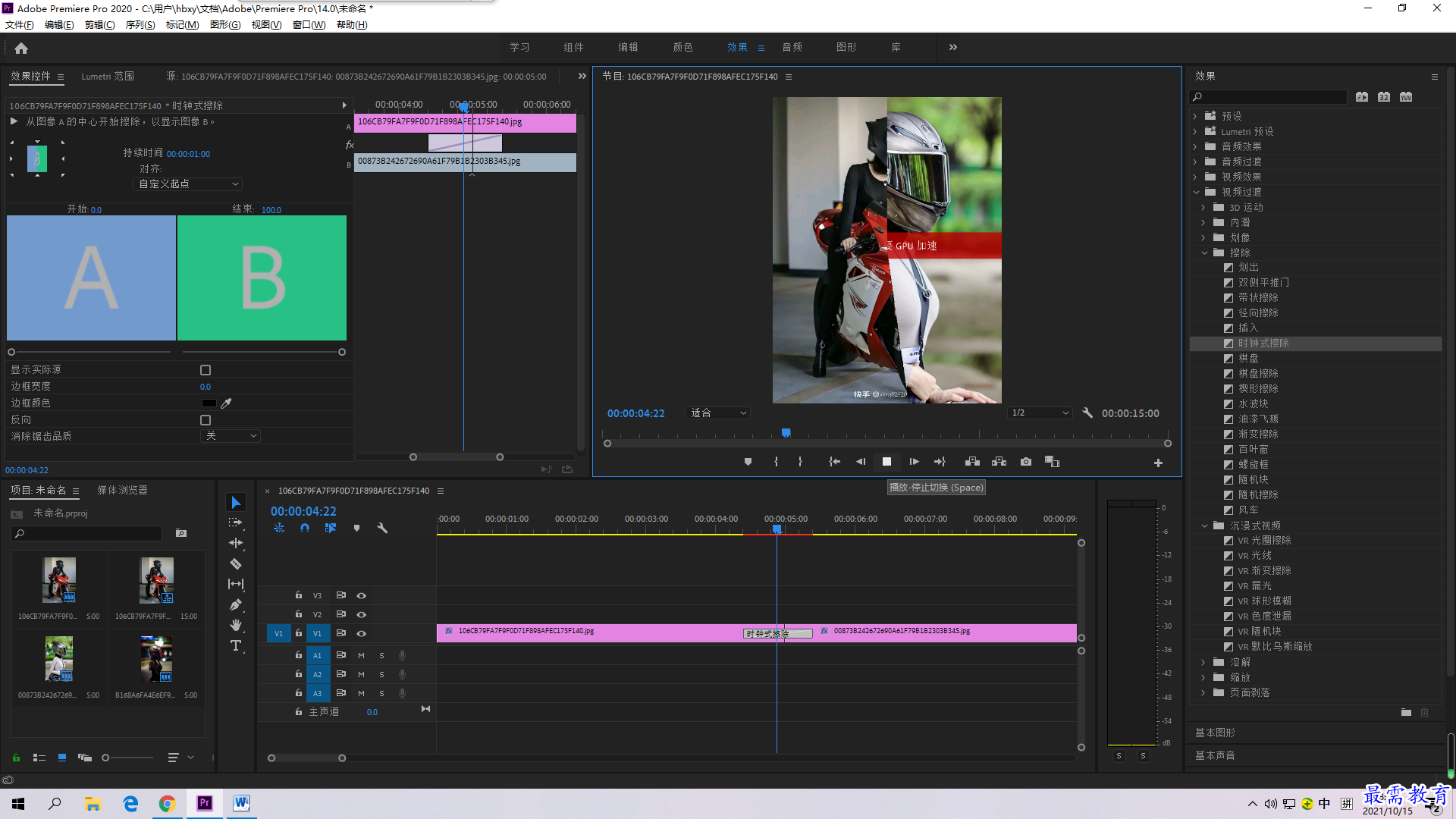
Task: Open the Essential Graphics panel
Action: [1215, 733]
